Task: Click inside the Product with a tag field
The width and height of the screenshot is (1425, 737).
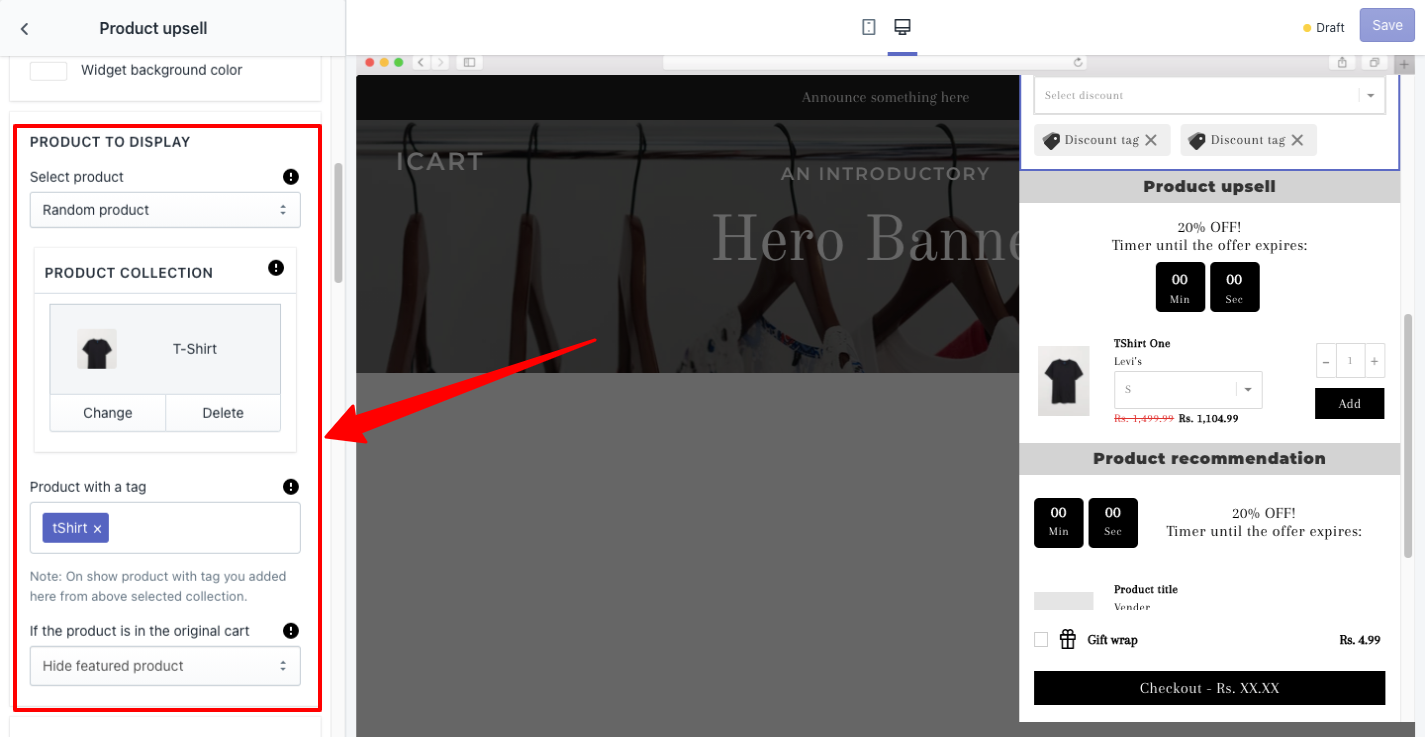Action: pyautogui.click(x=165, y=528)
